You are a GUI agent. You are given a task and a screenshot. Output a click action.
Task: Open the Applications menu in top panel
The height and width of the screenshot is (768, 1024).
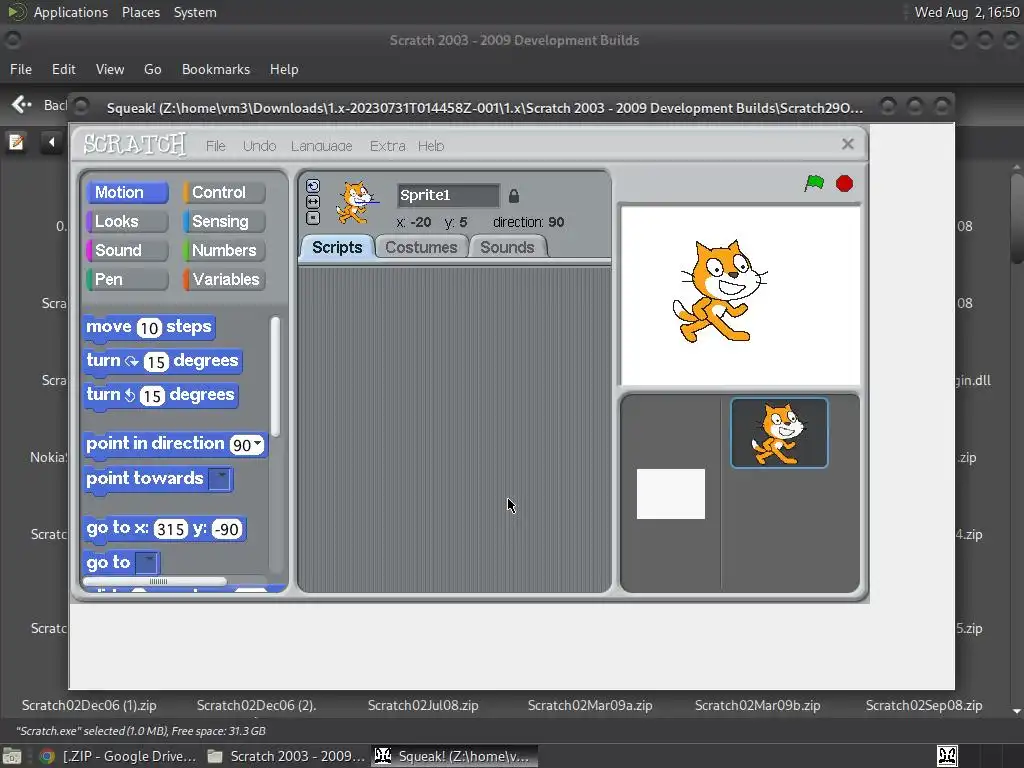point(71,12)
